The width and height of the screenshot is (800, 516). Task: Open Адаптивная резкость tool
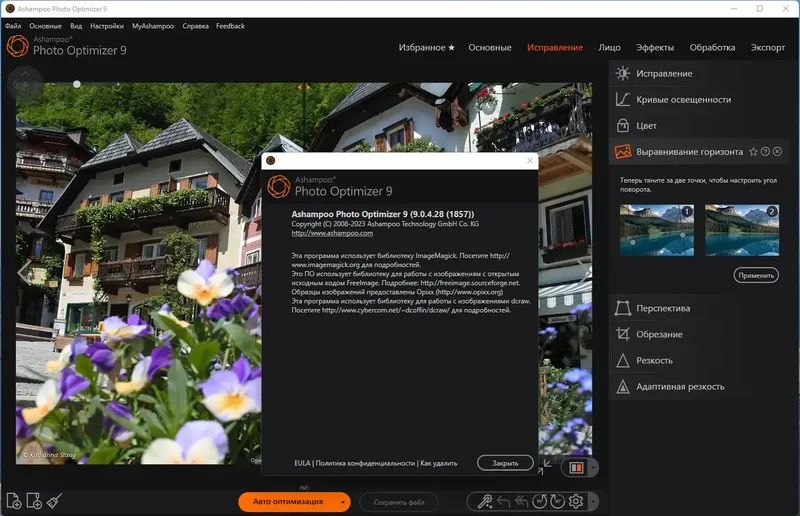click(x=699, y=386)
